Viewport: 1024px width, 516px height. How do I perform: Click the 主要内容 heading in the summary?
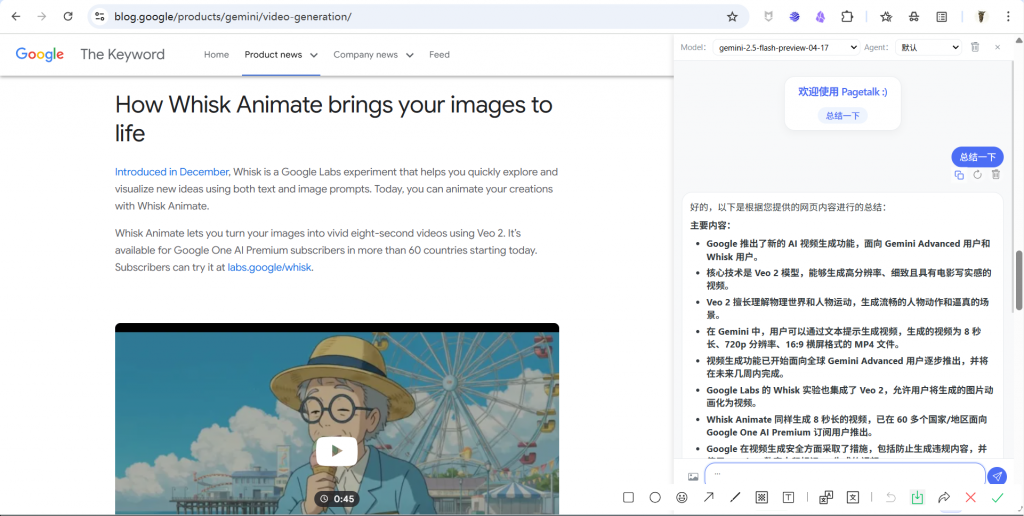coord(711,225)
